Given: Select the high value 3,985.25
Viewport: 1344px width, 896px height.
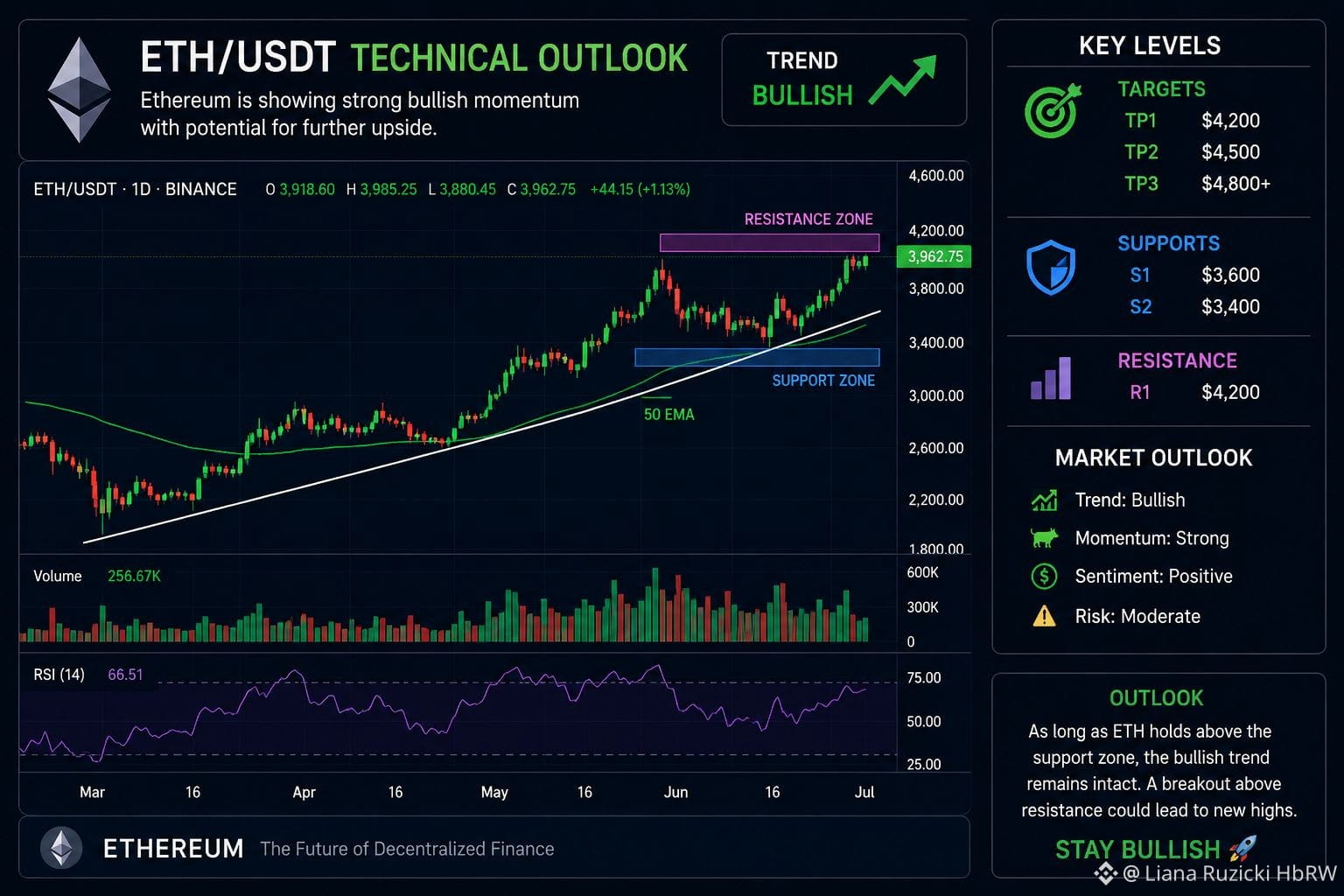Looking at the screenshot, I should coord(388,189).
